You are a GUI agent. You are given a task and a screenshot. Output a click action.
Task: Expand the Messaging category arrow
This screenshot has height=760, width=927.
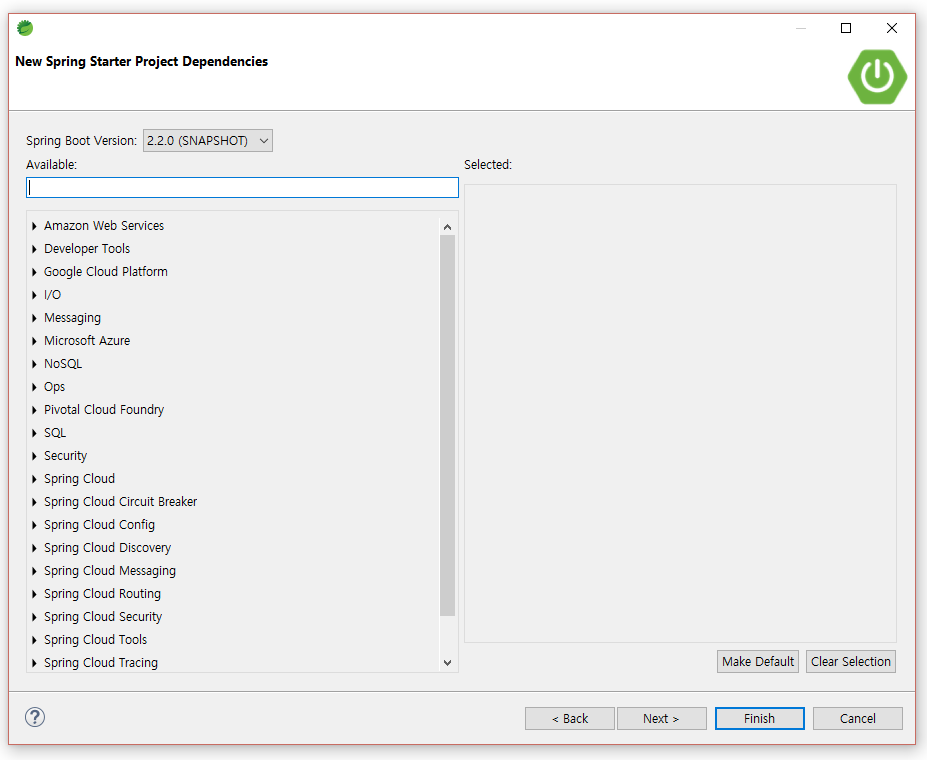34,318
